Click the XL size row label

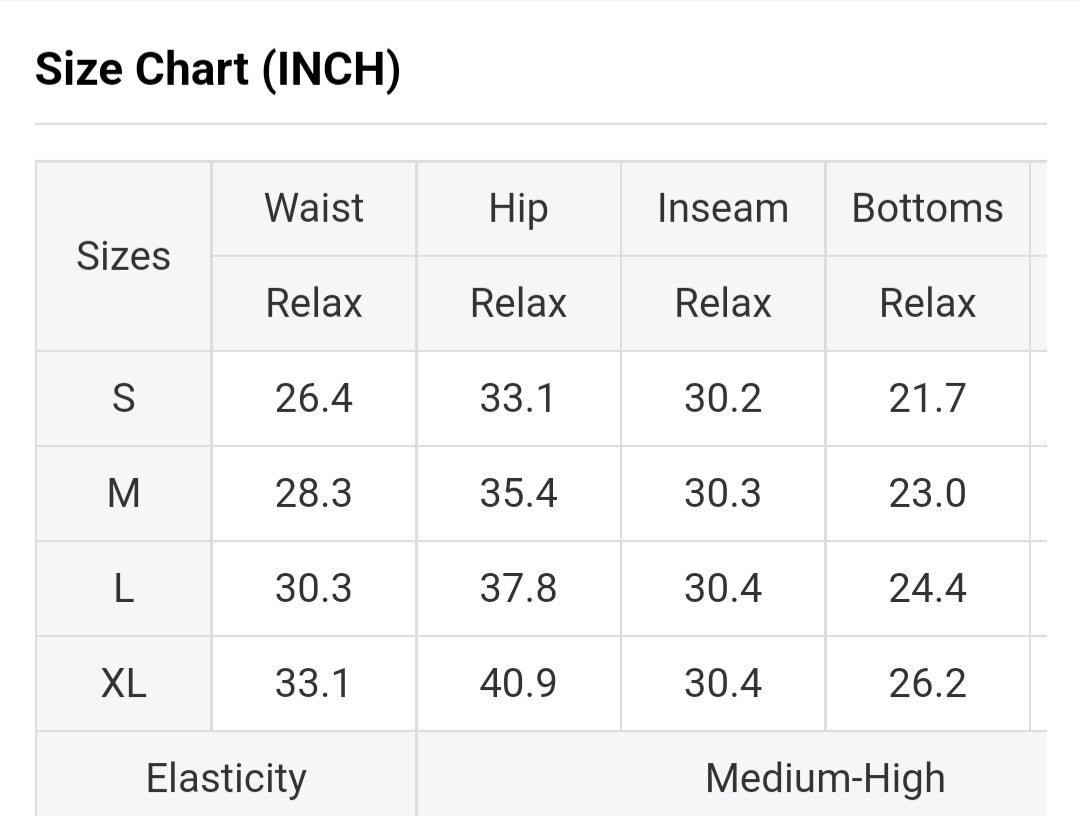[x=123, y=683]
